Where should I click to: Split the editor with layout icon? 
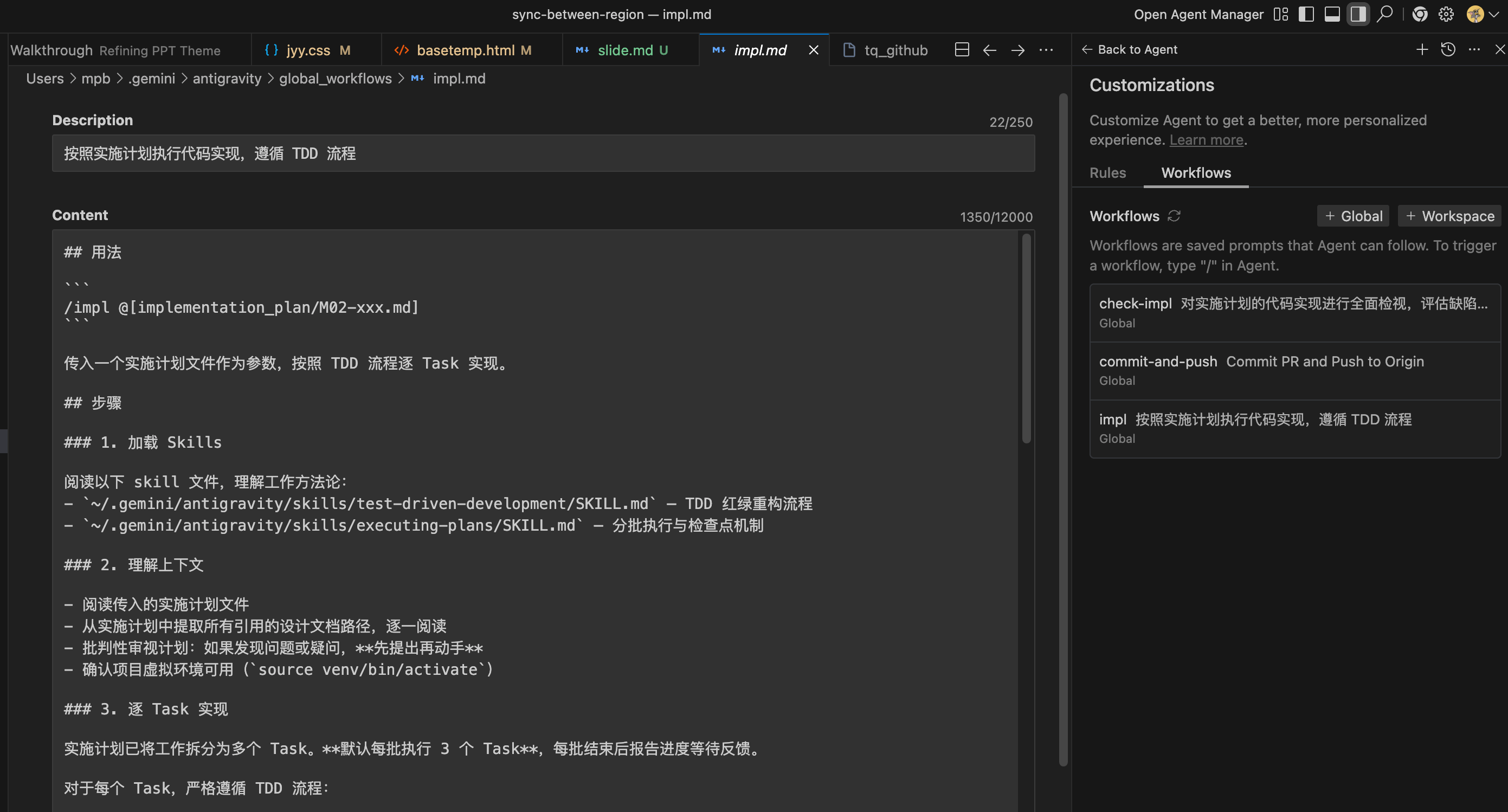(x=962, y=50)
